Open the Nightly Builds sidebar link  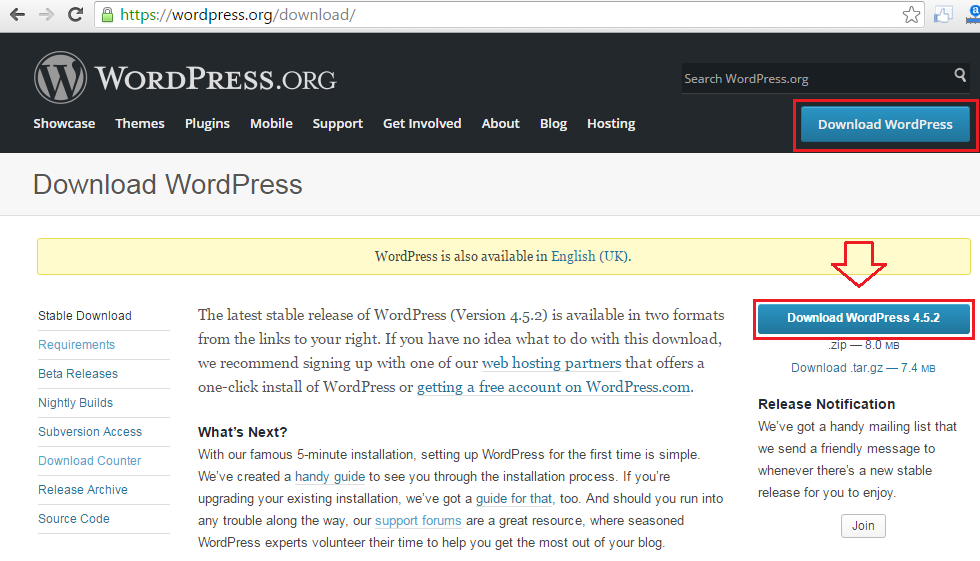(76, 403)
